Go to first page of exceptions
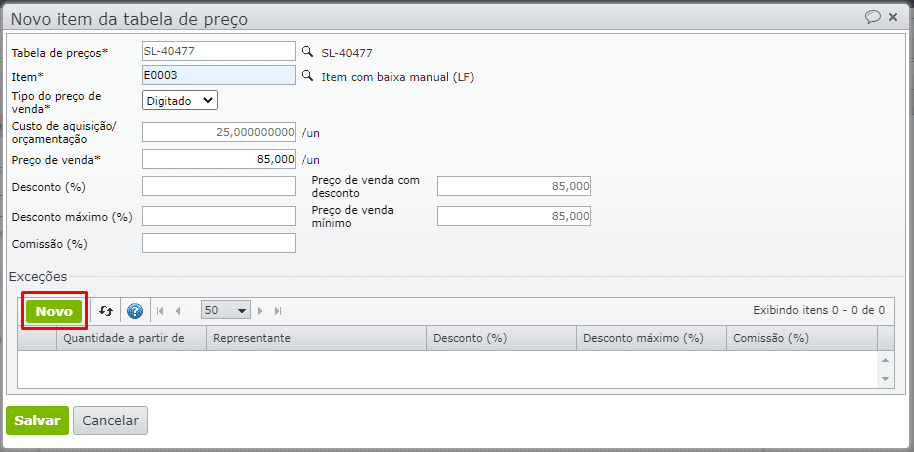Screen dimensions: 914x452 click(x=160, y=311)
